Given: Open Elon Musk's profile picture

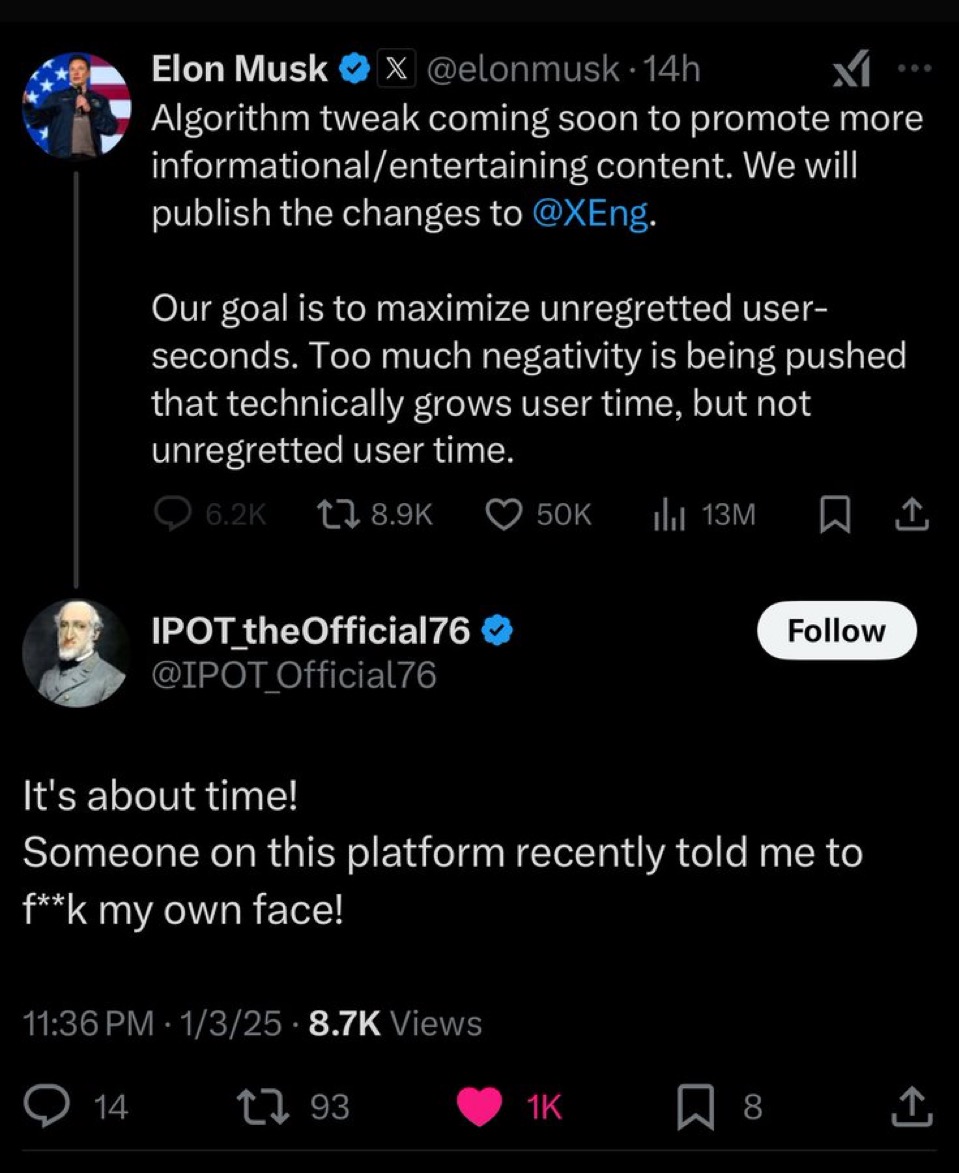Looking at the screenshot, I should click(77, 105).
